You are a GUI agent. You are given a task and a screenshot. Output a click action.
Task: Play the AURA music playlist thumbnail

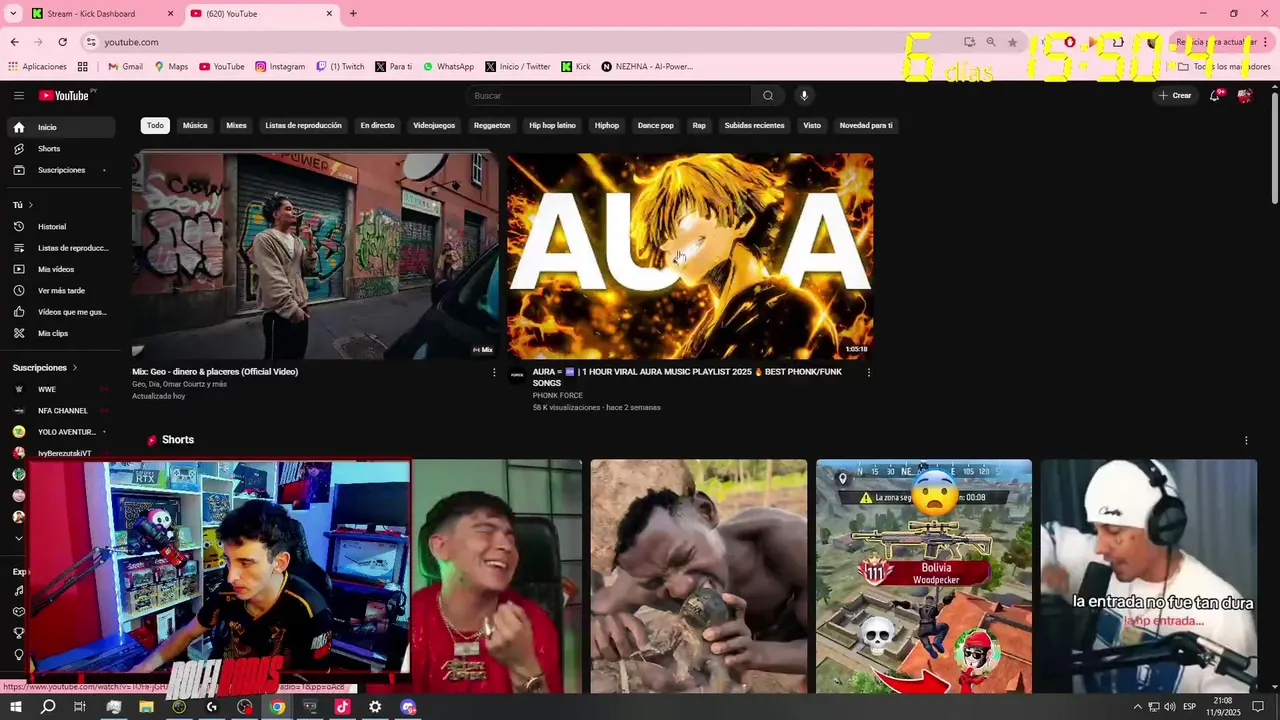pyautogui.click(x=690, y=256)
